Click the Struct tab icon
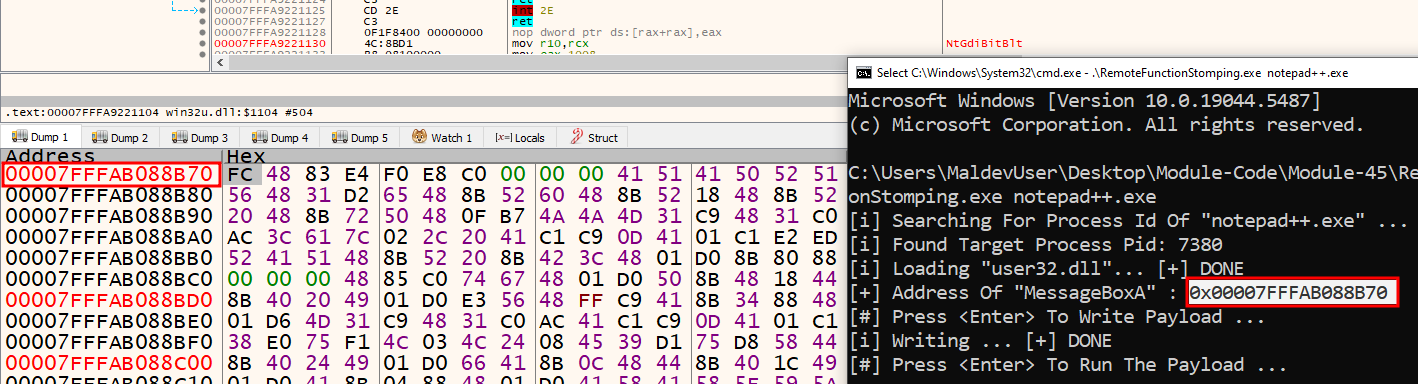This screenshot has width=1418, height=384. [577, 138]
